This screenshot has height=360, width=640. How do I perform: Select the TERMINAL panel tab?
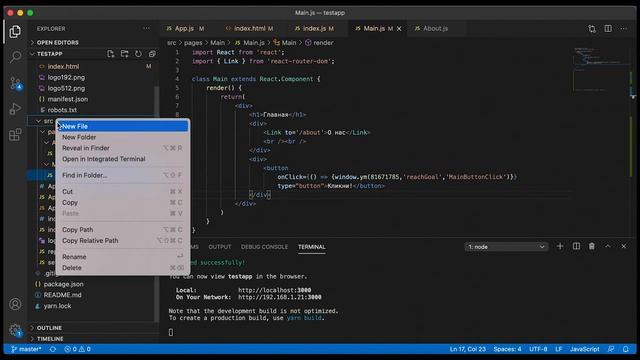point(311,247)
